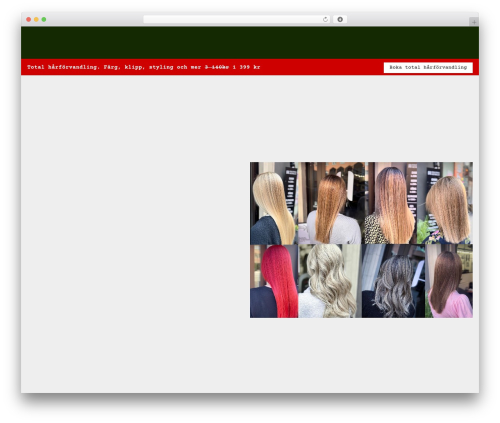The height and width of the screenshot is (423, 500).
Task: Click the green maximize window button
Action: click(x=44, y=19)
